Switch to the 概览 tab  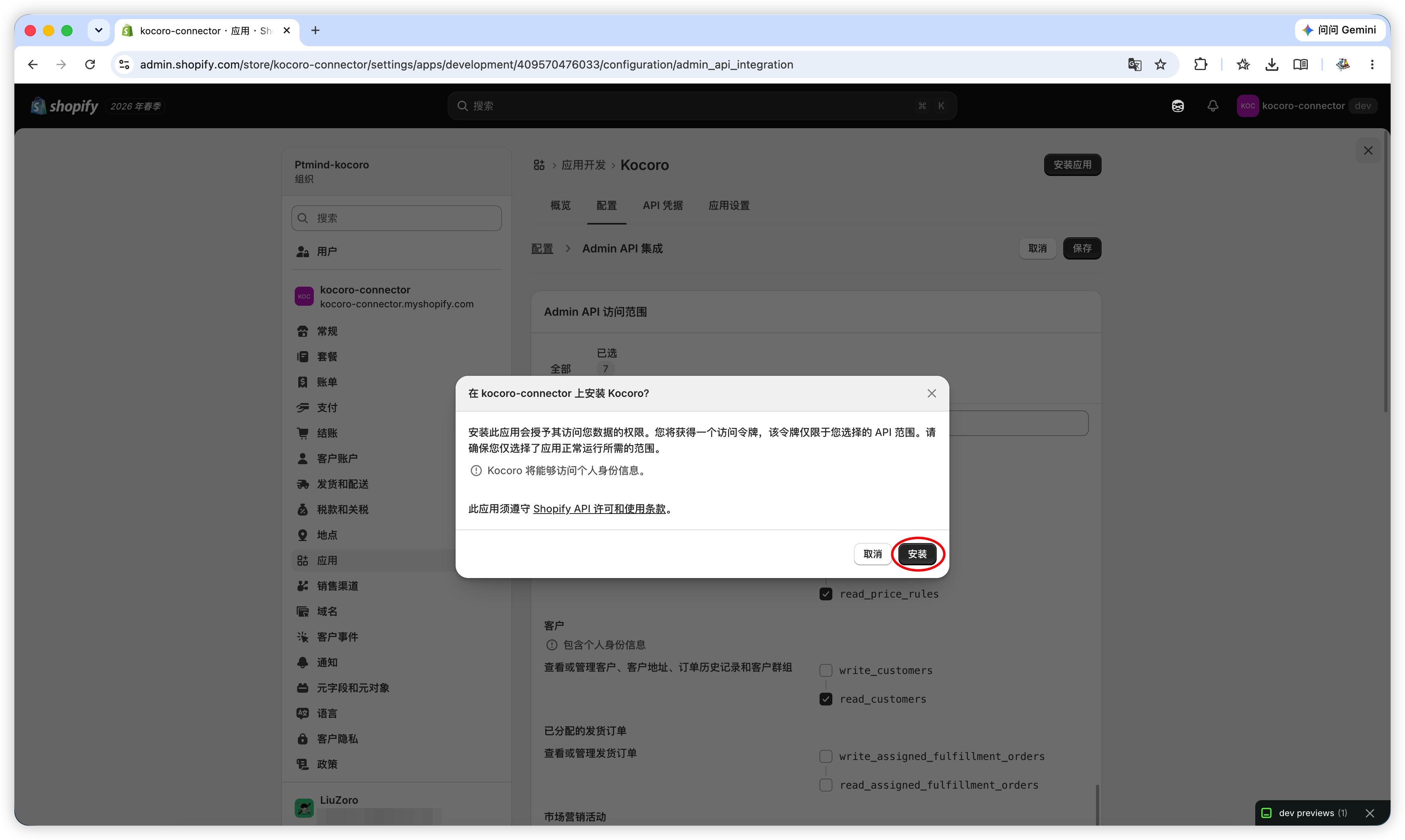(560, 205)
